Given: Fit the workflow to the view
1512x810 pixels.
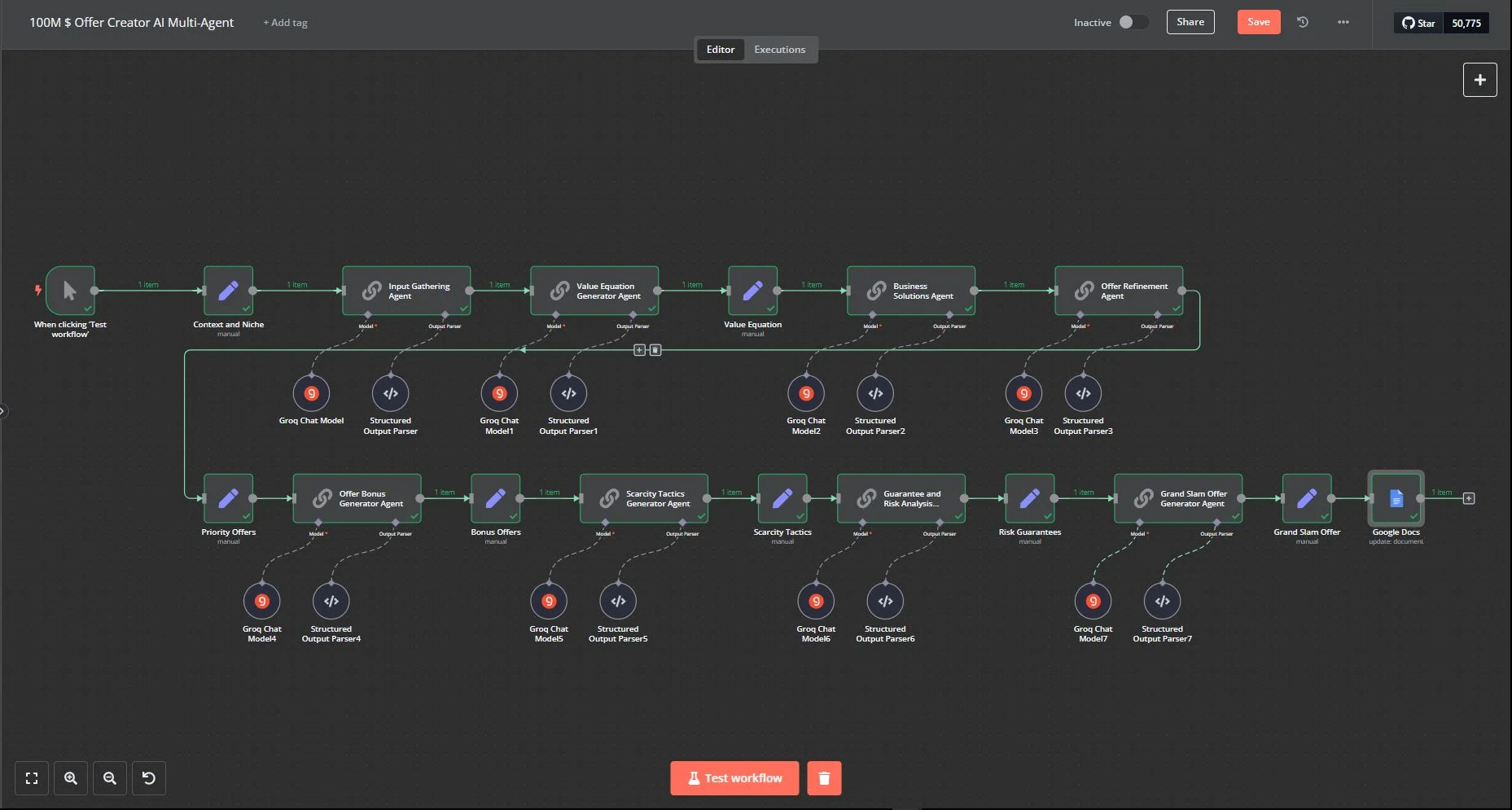Looking at the screenshot, I should click(x=32, y=778).
